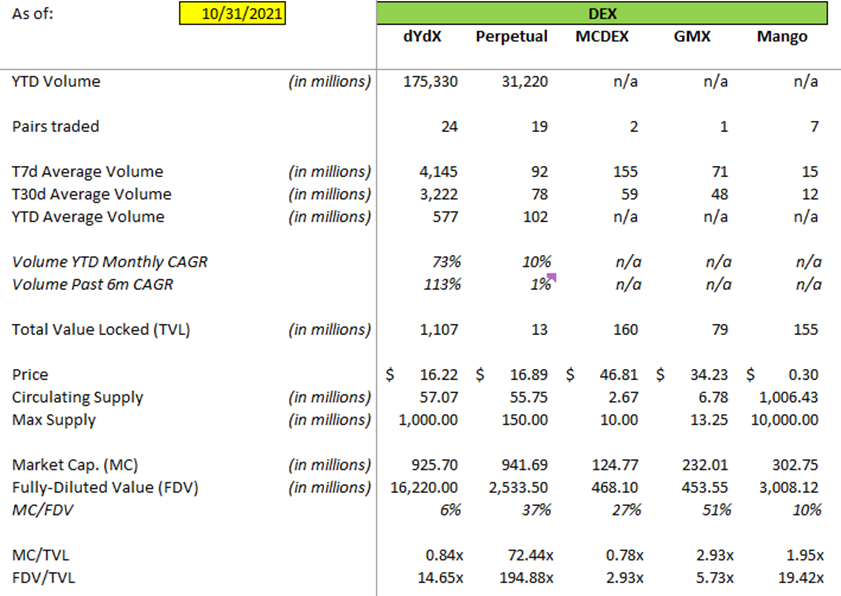Select the MCDEX column header

(602, 36)
